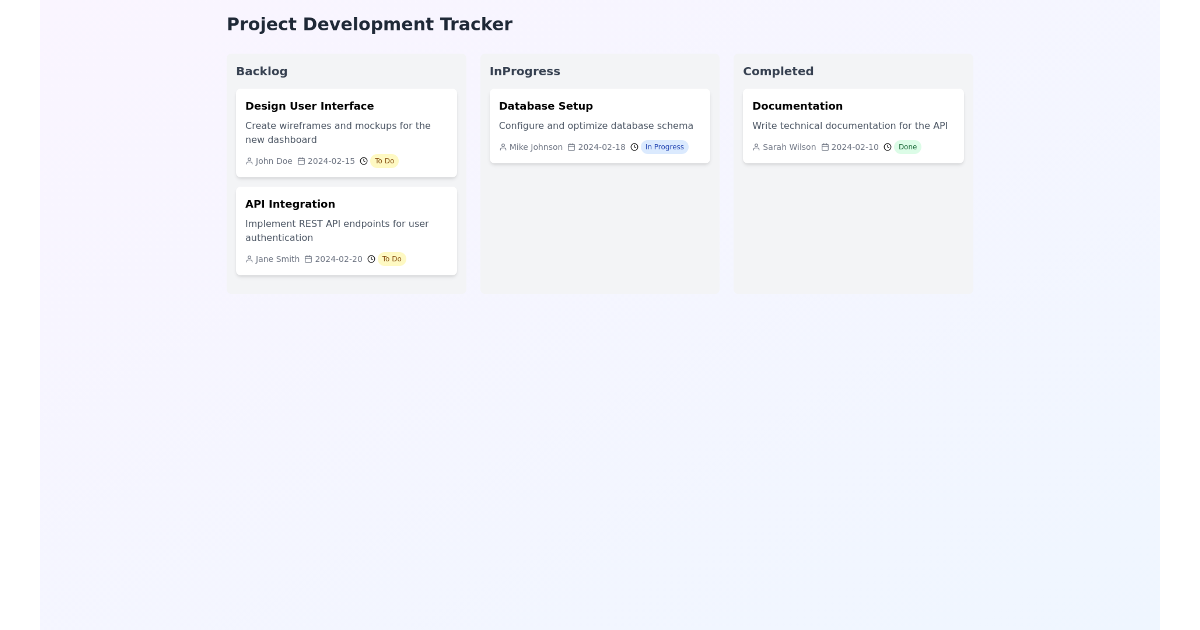1200x630 pixels.
Task: Click the clock icon on Documentation card
Action: [887, 146]
